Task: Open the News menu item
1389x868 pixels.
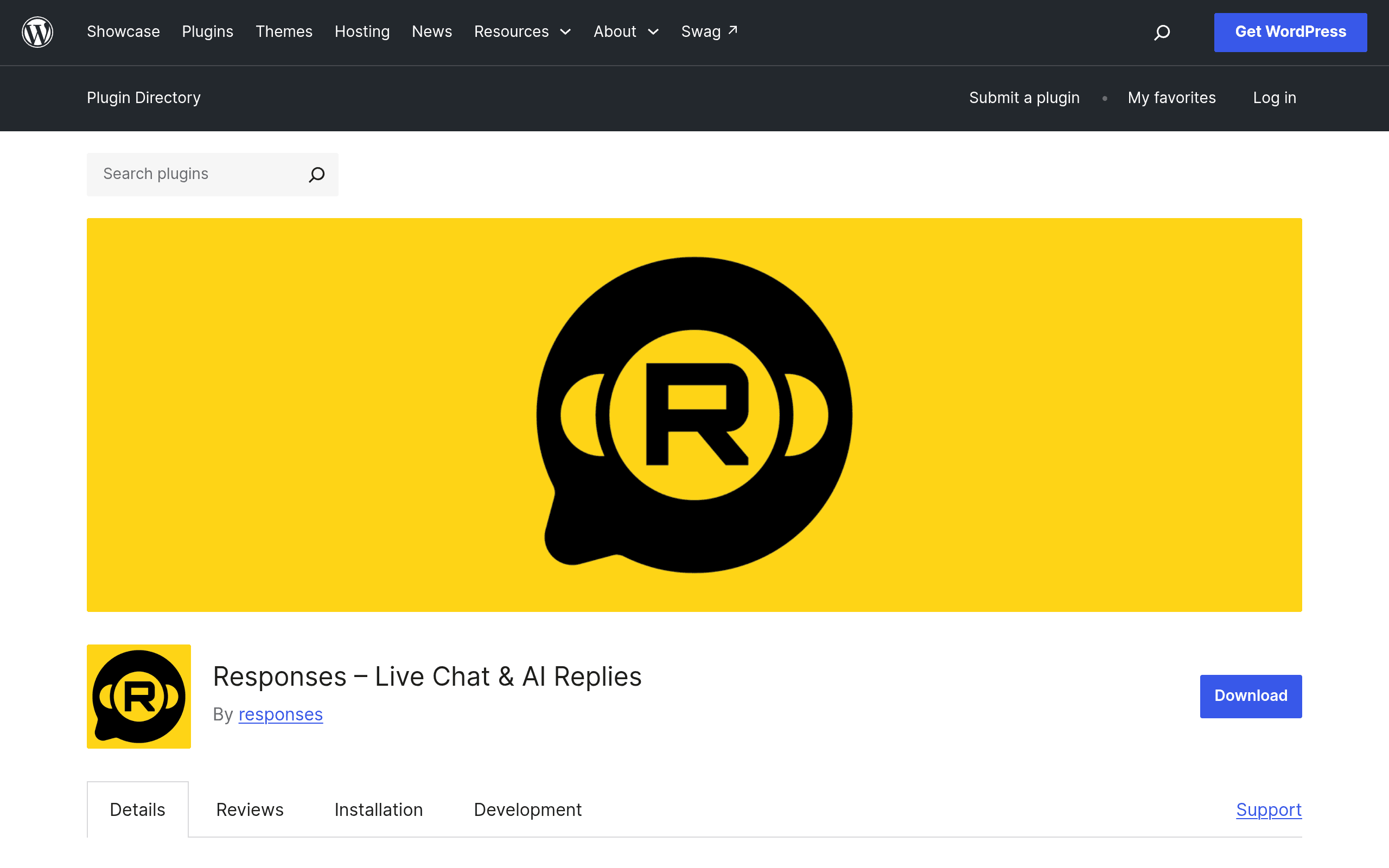Action: [432, 31]
